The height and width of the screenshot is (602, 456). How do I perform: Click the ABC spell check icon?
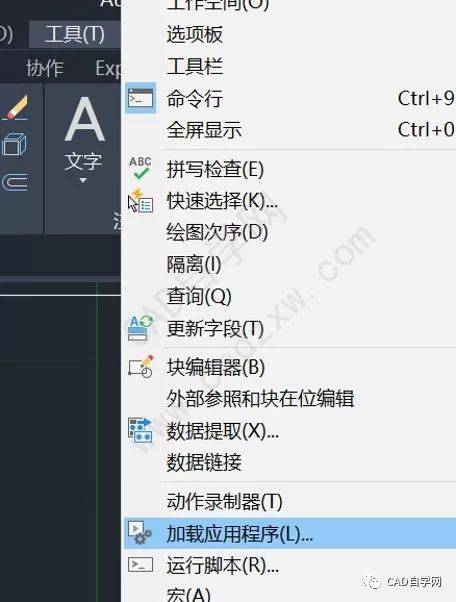[140, 168]
